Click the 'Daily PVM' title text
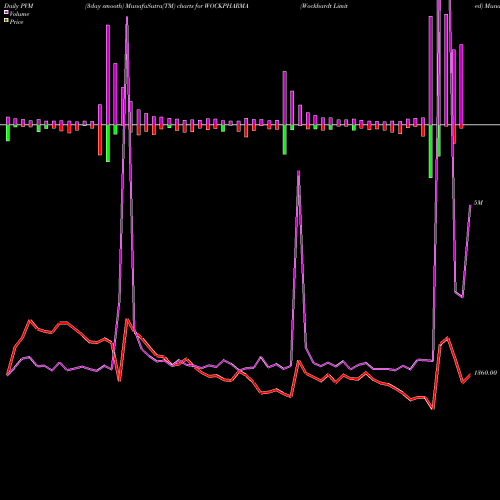The width and height of the screenshot is (500, 500). point(19,6)
